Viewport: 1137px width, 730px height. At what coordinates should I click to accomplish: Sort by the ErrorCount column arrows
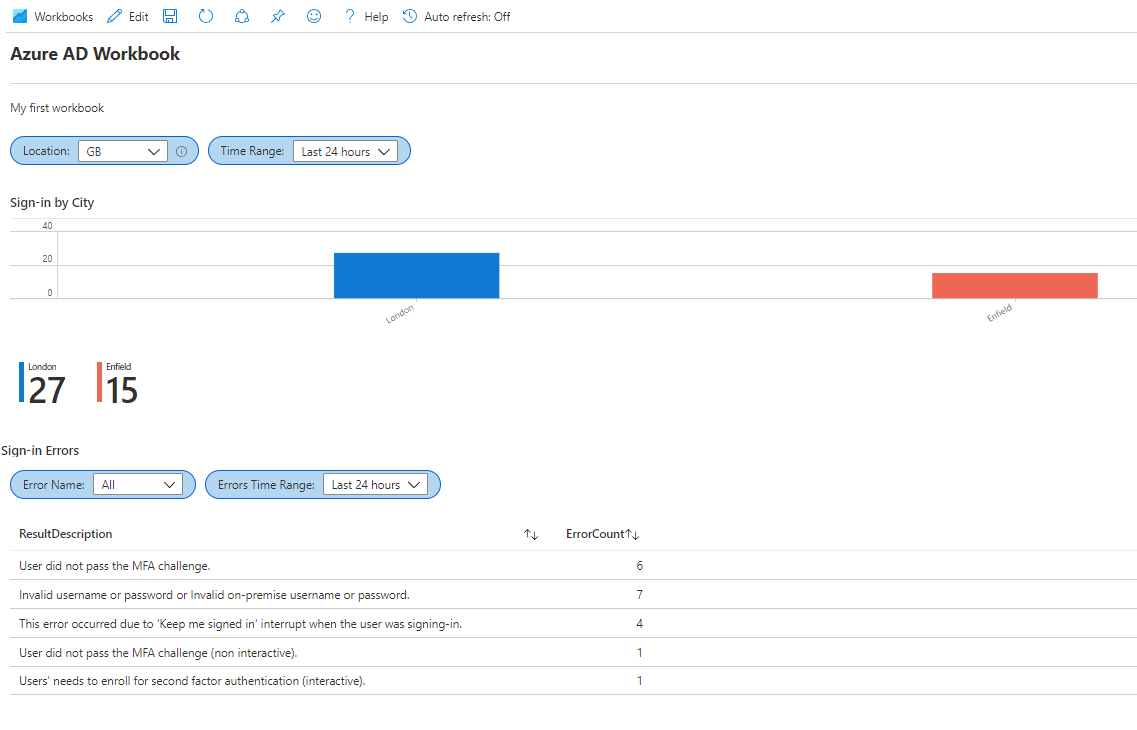(632, 535)
